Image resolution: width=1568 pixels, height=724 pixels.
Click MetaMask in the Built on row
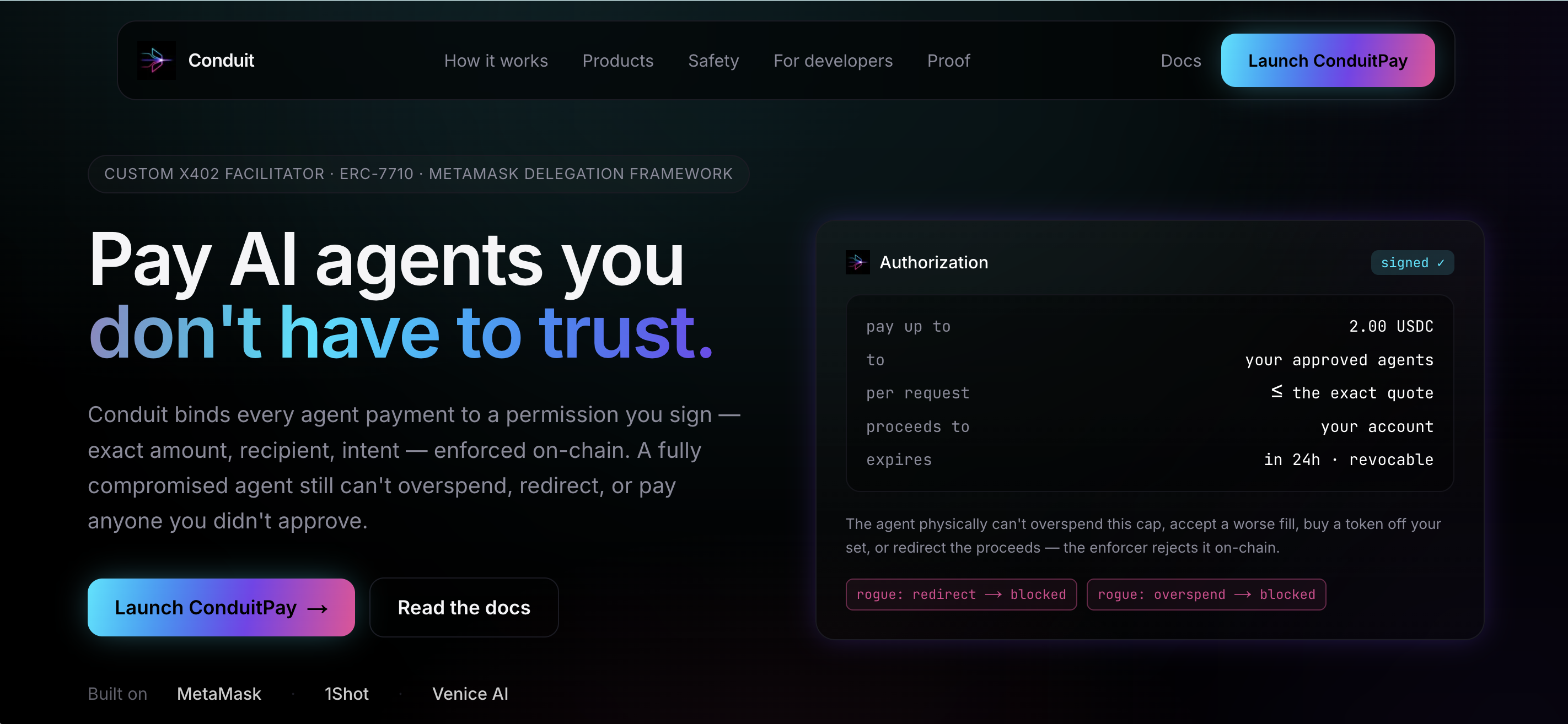[218, 694]
